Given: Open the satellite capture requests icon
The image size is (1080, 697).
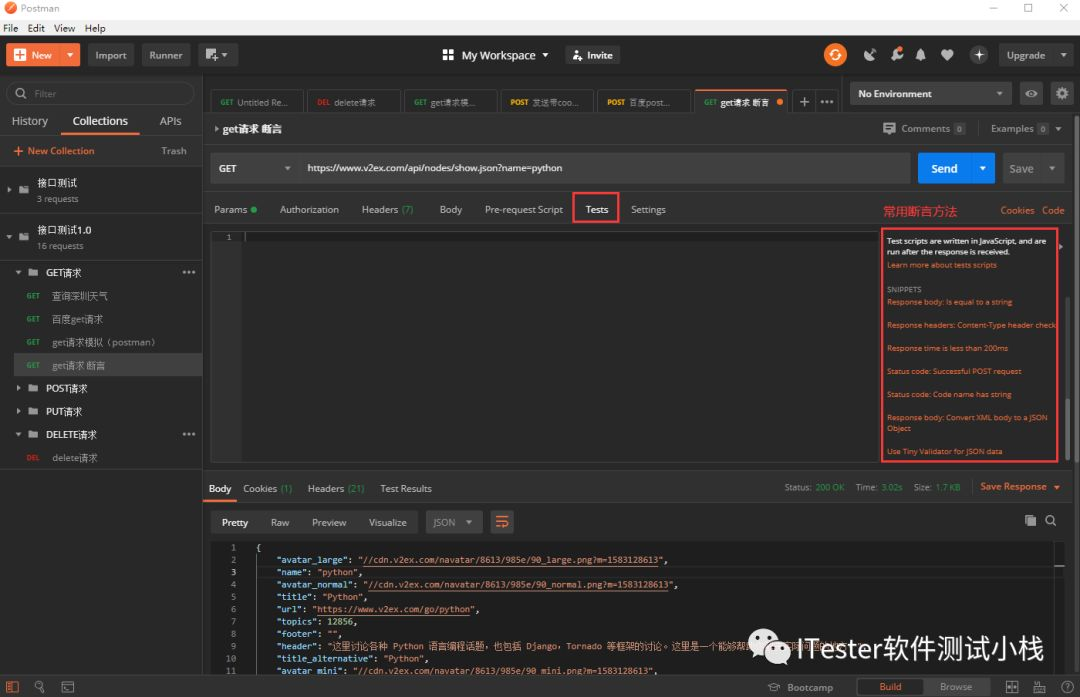Looking at the screenshot, I should point(870,55).
